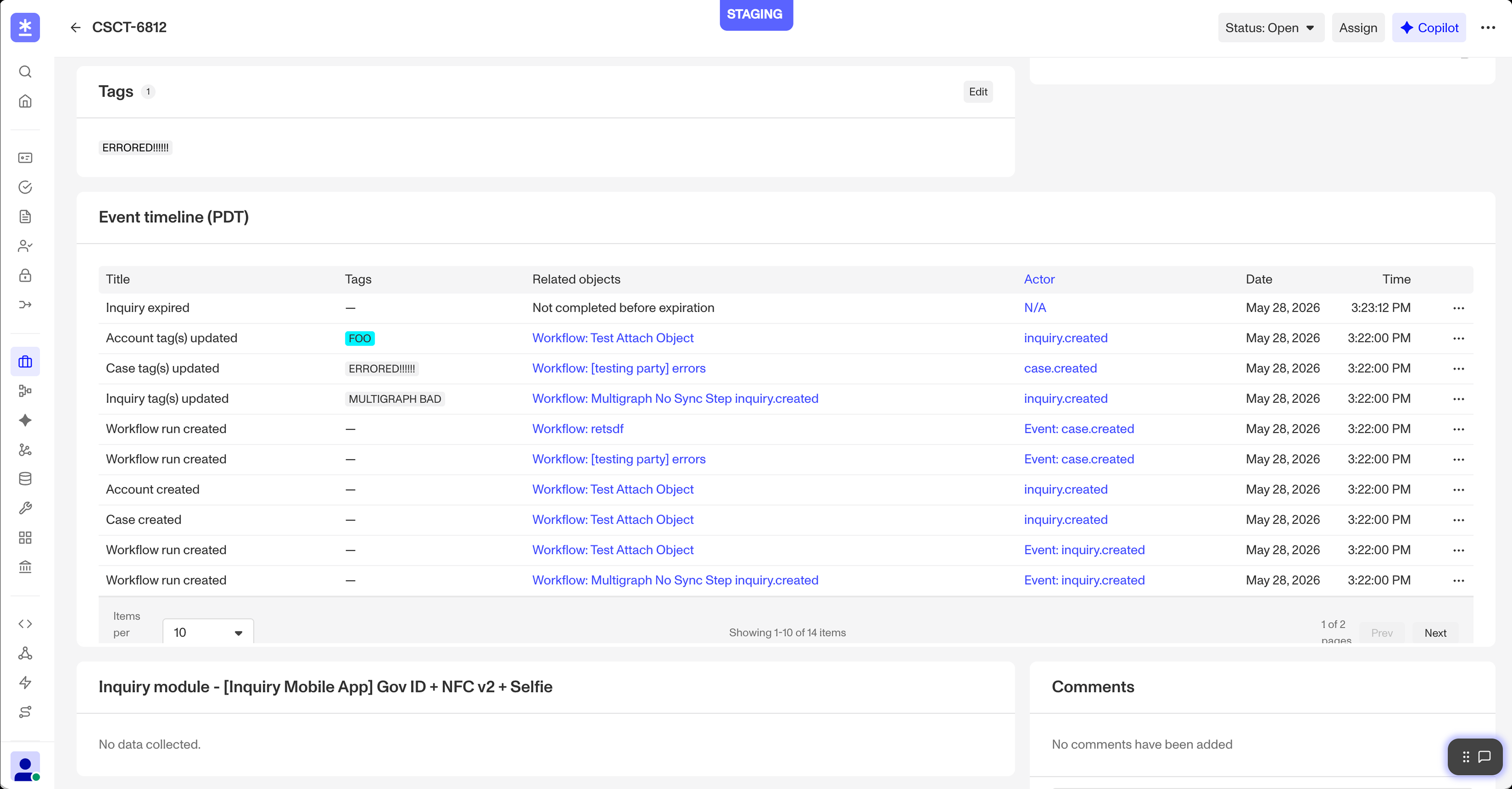This screenshot has width=1512, height=789.
Task: Go to the Next page of events
Action: tap(1435, 633)
